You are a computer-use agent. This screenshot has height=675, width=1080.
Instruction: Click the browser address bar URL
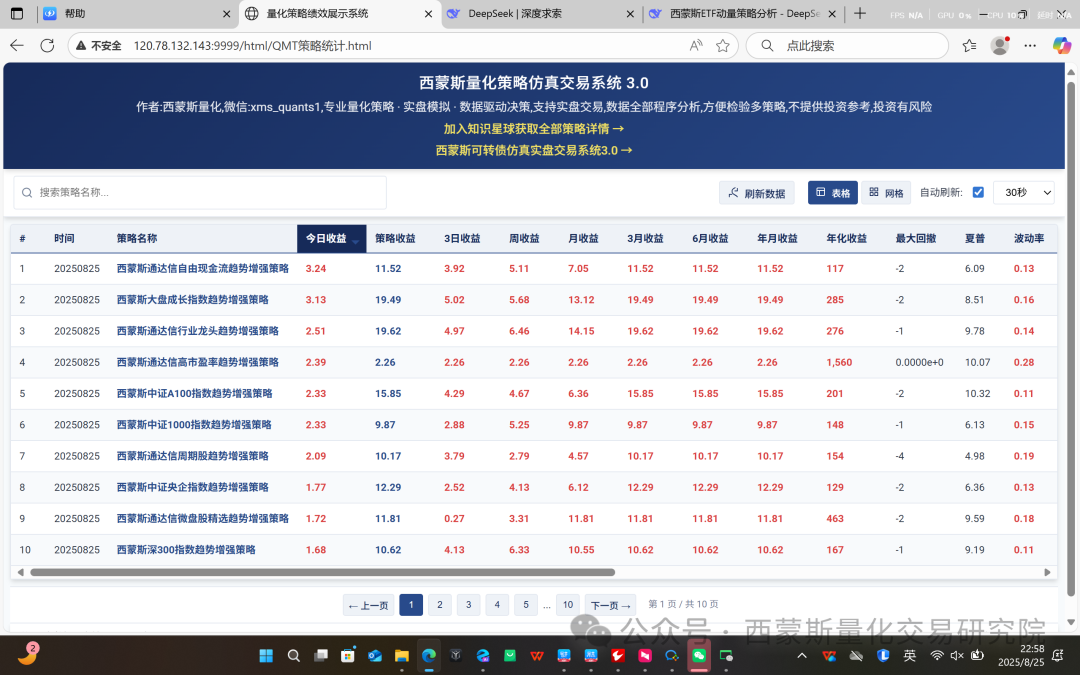point(252,45)
